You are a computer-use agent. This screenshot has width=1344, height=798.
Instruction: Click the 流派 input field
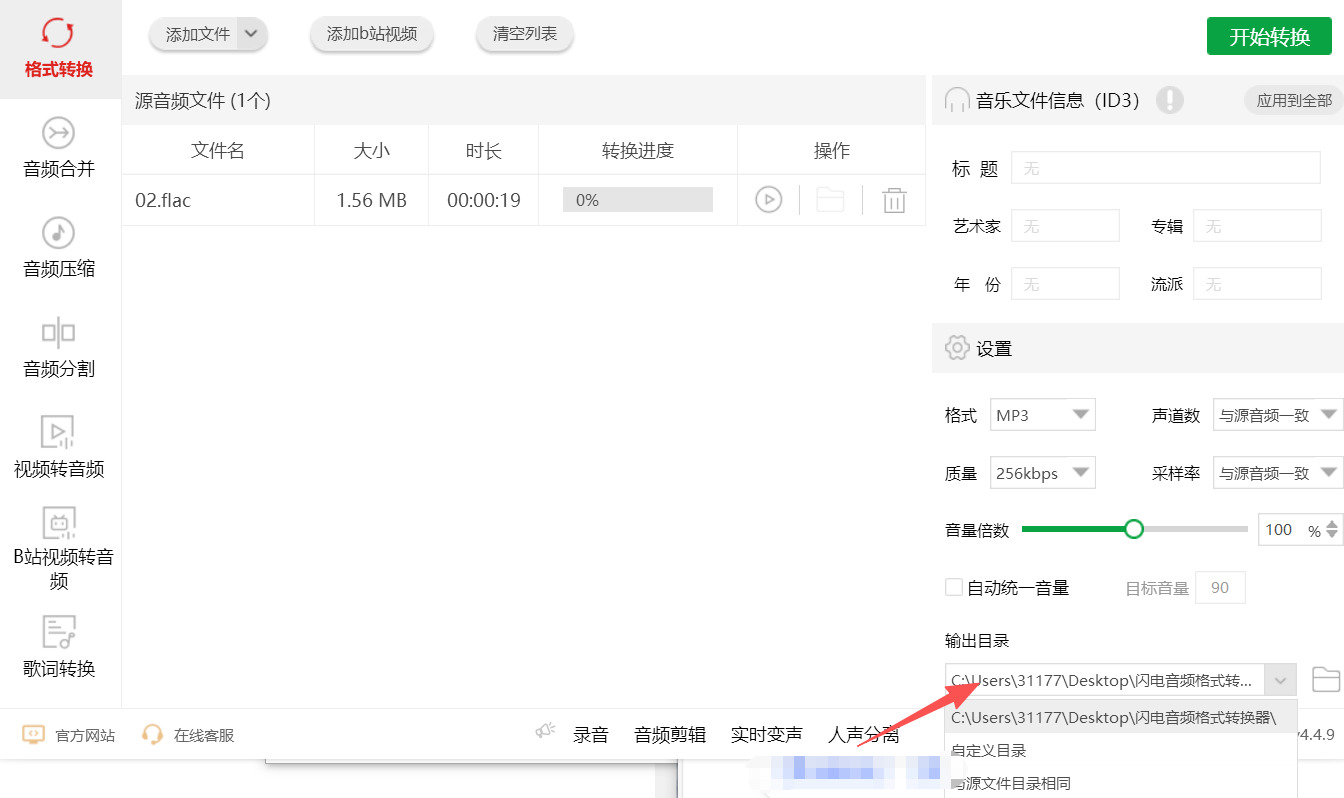tap(1257, 284)
